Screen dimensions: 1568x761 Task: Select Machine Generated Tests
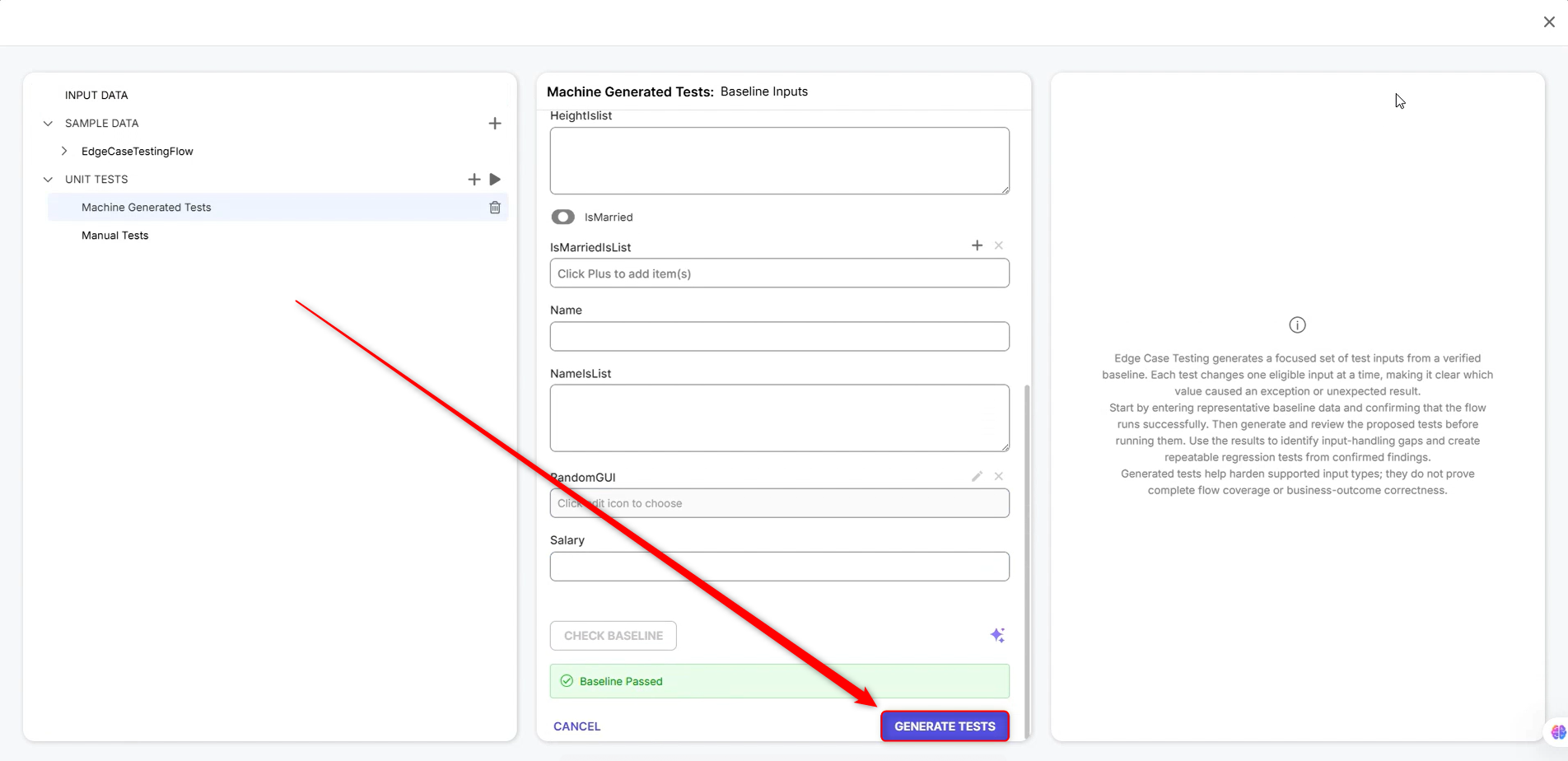pos(278,208)
